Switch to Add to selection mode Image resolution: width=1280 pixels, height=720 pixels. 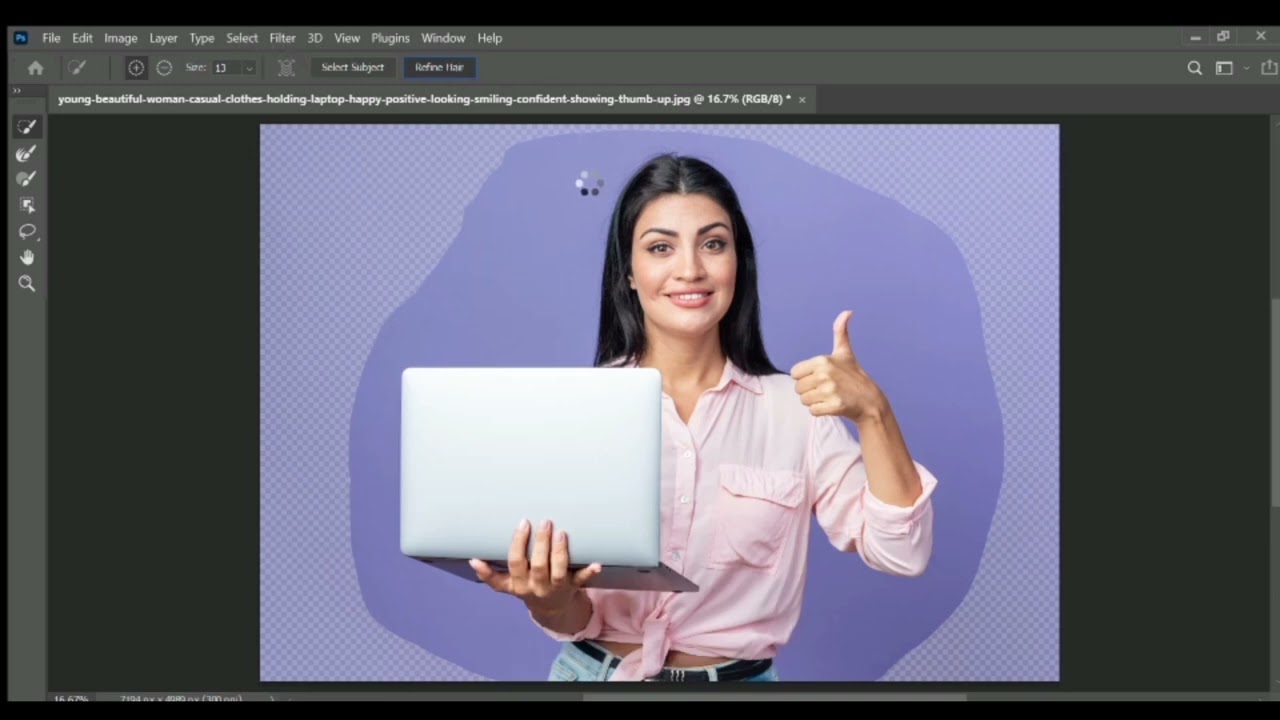click(136, 68)
